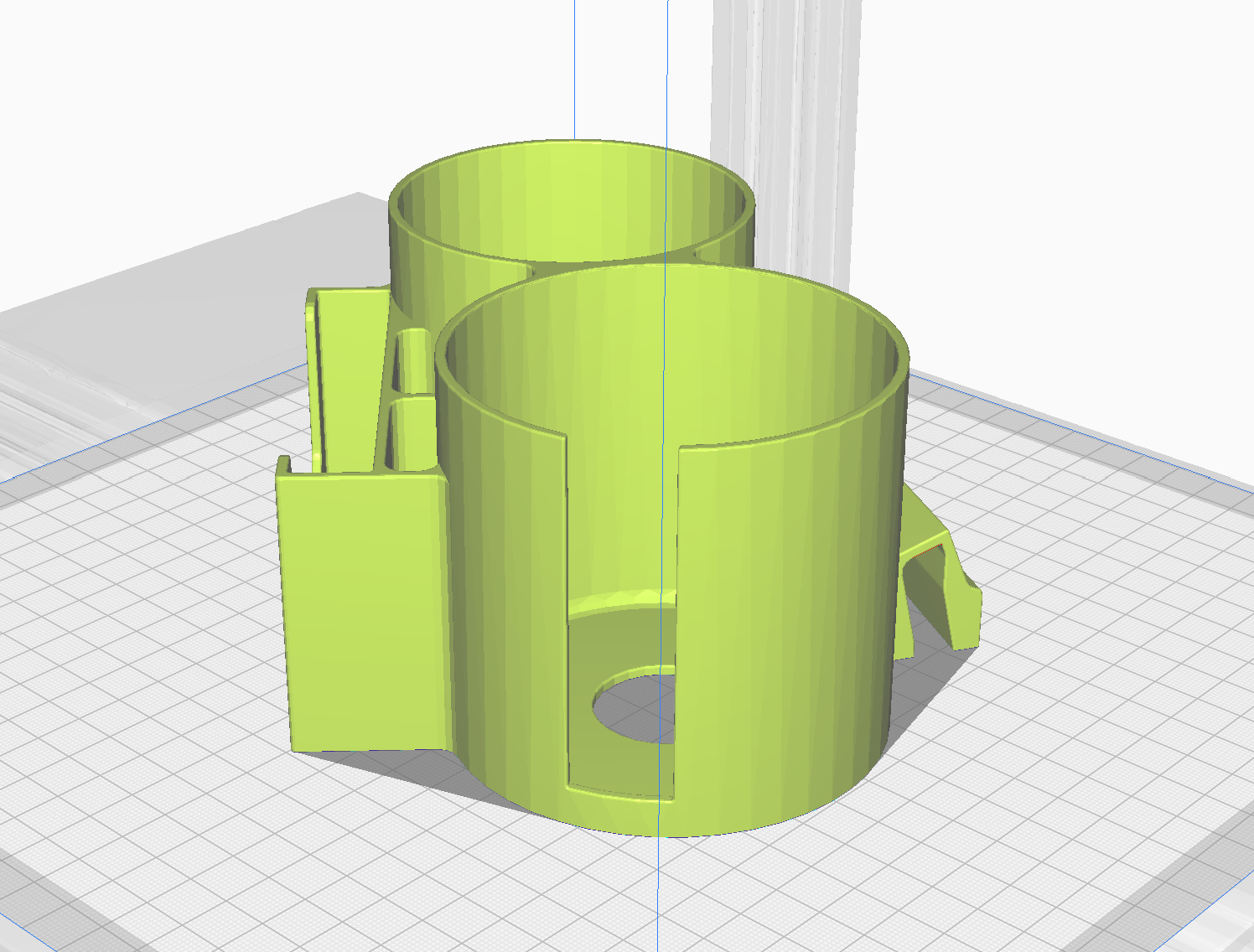Image resolution: width=1254 pixels, height=952 pixels.
Task: Click the small cylindrical post between the cups
Action: click(412, 362)
